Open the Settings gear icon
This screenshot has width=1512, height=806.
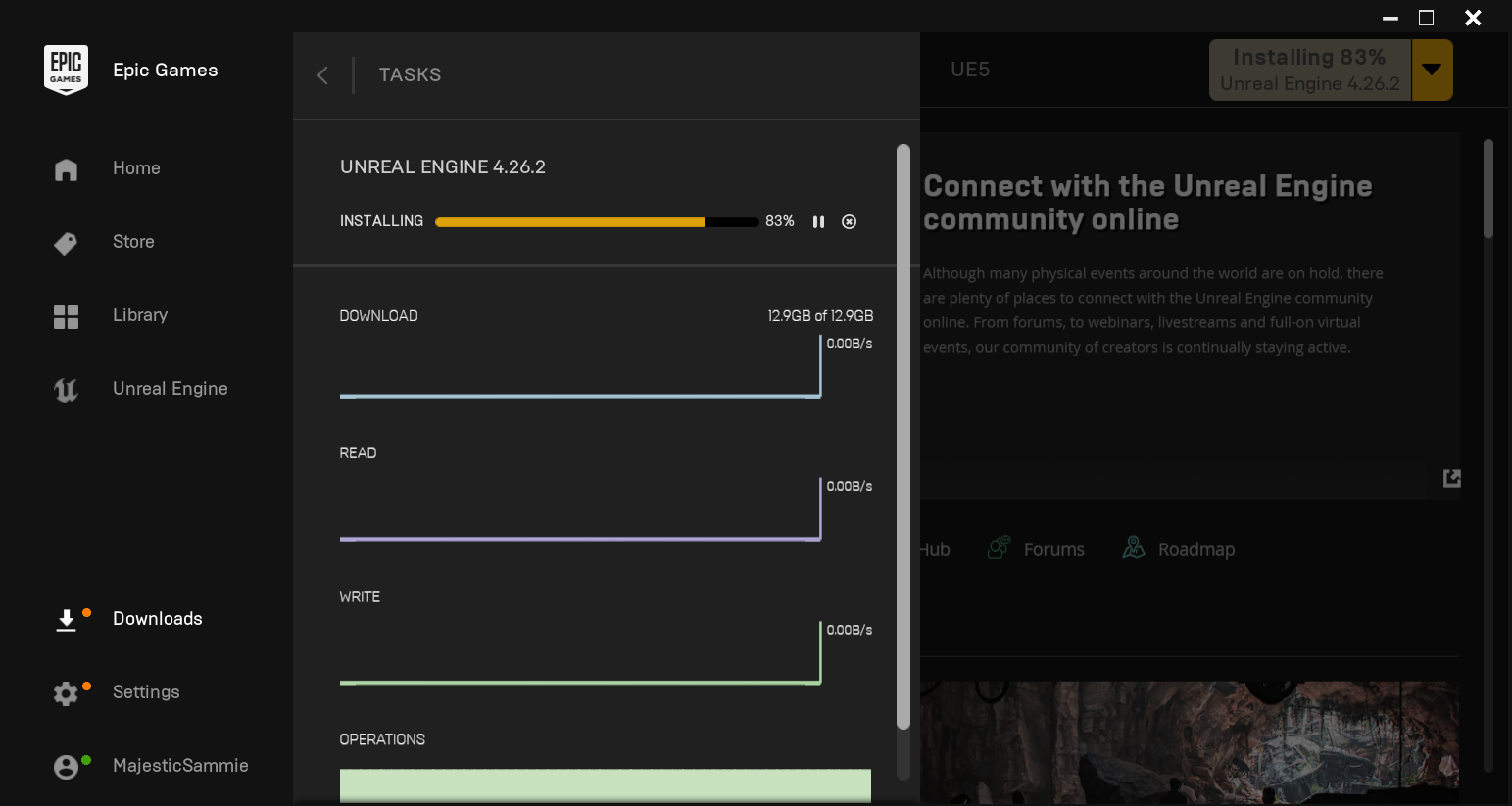[x=66, y=693]
